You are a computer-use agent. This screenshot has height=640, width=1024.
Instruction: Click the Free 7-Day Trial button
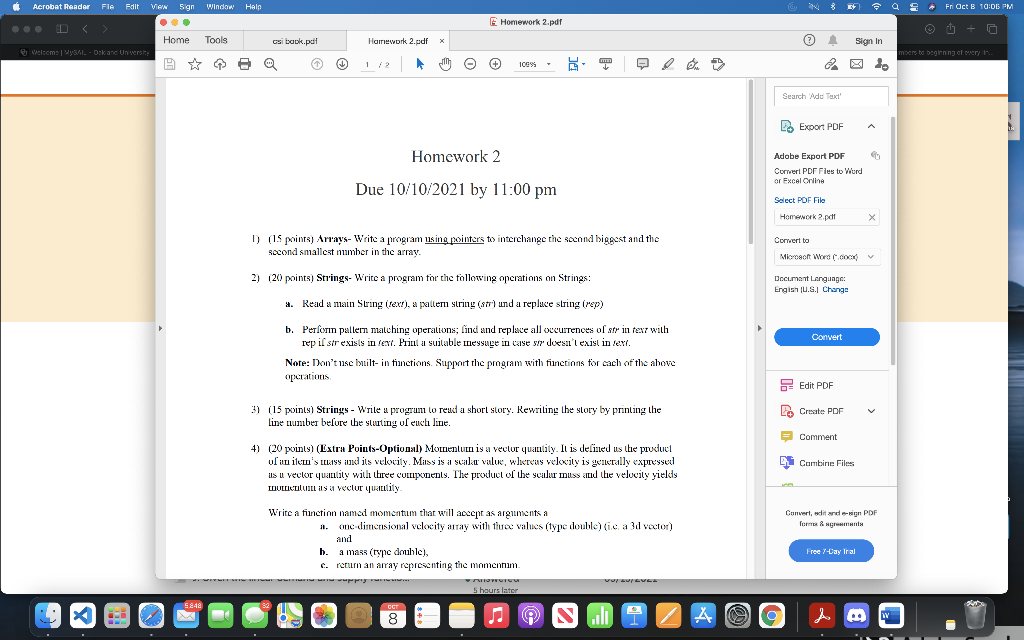pyautogui.click(x=830, y=551)
